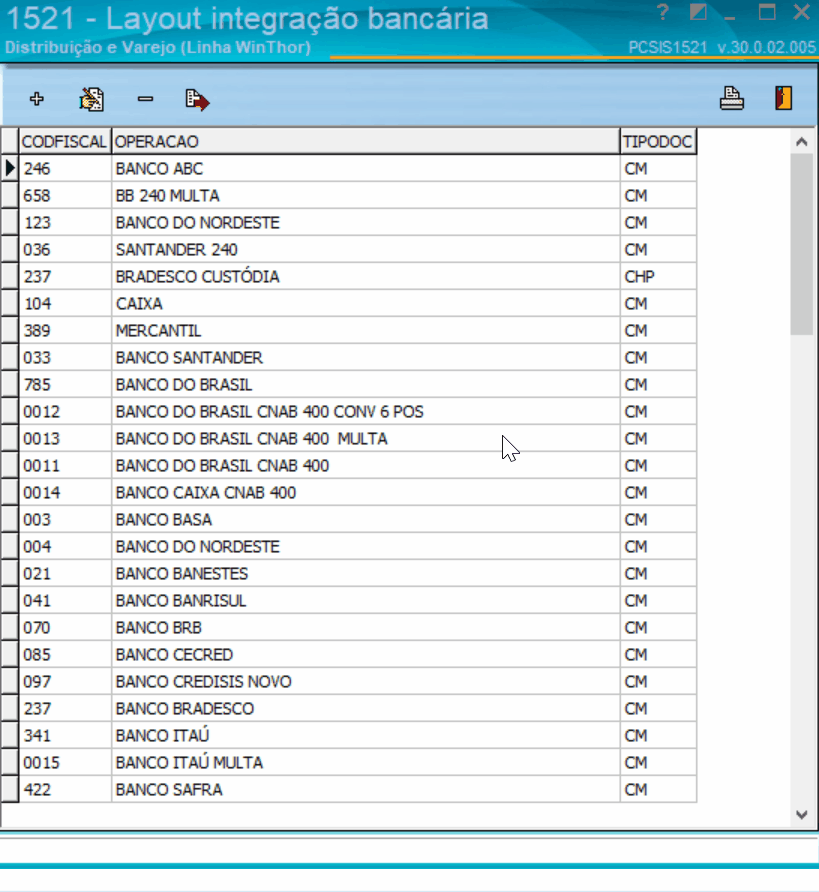Select BRADESCO CUSTÓDIA row
The height and width of the screenshot is (892, 819).
click(358, 276)
